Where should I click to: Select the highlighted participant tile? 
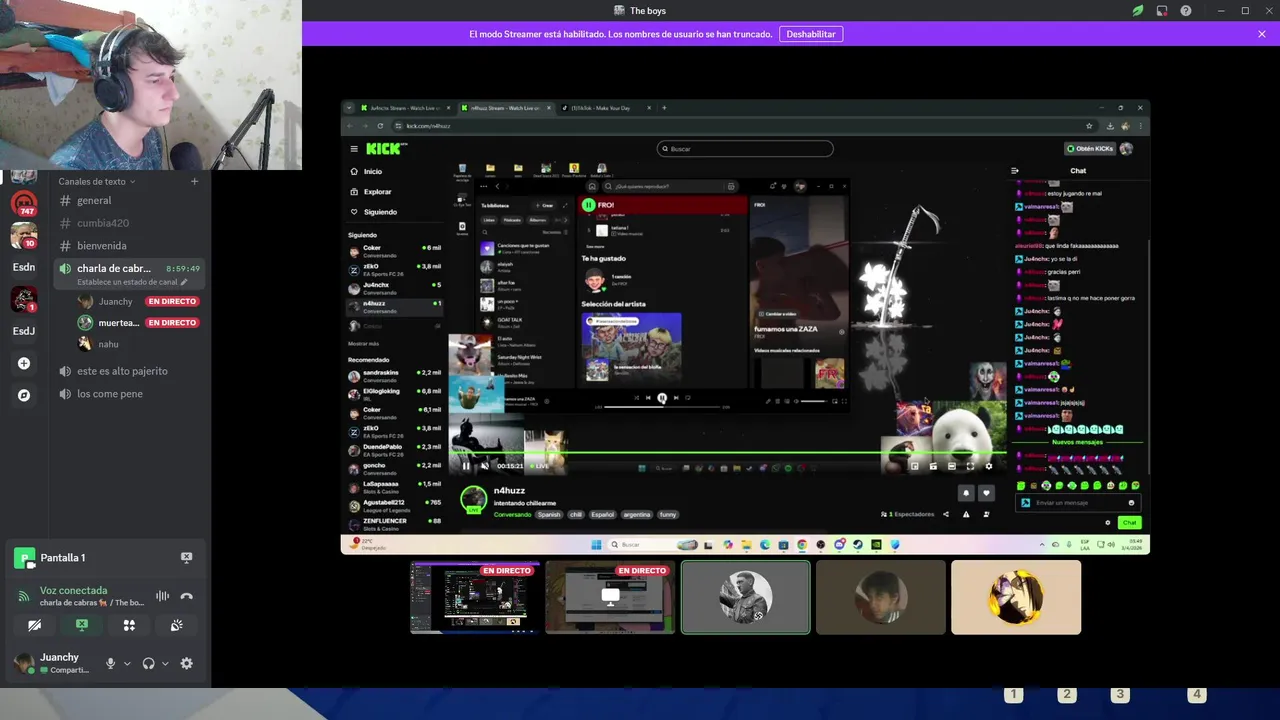click(x=746, y=597)
